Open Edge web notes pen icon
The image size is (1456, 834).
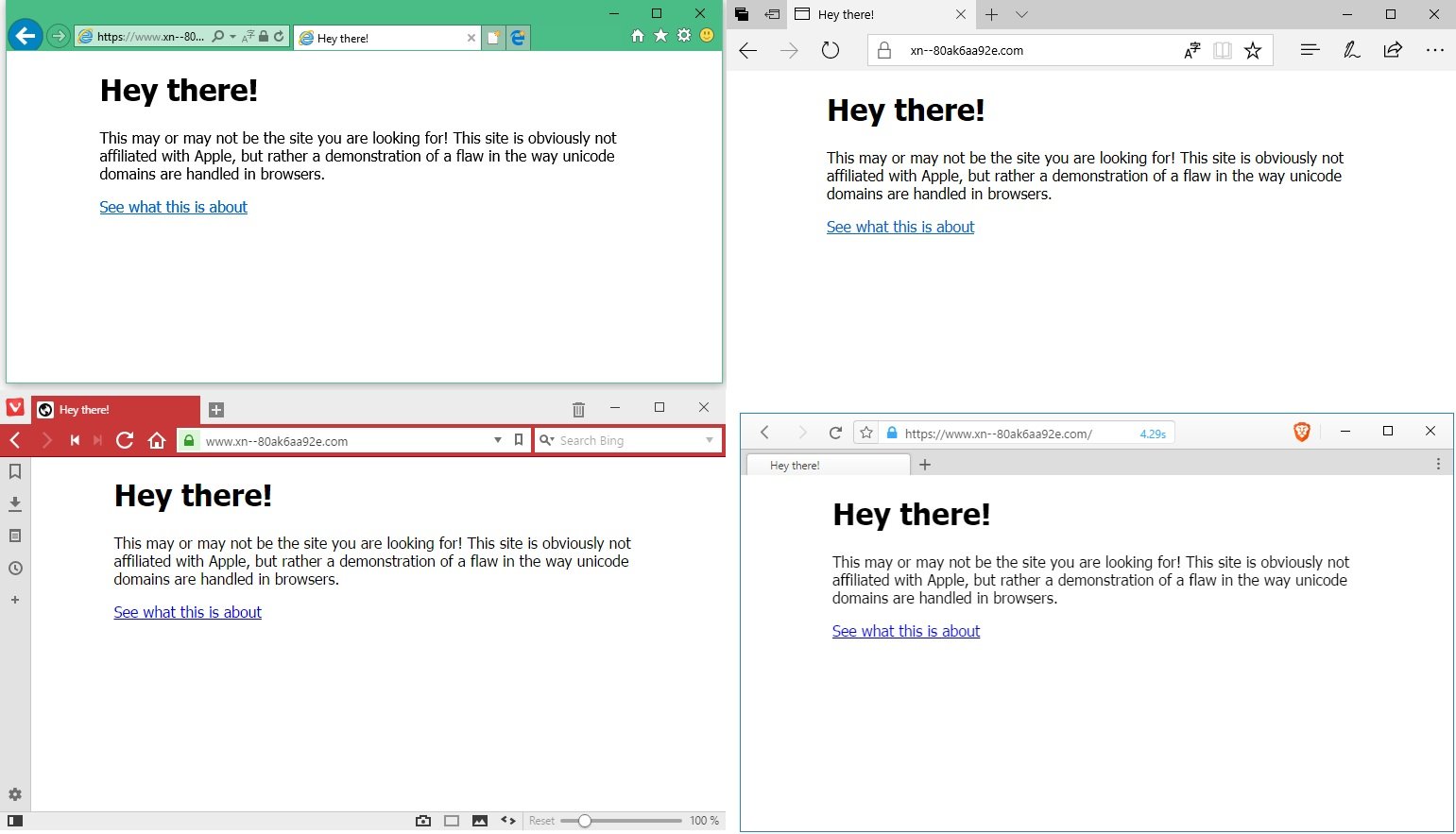coord(1352,50)
